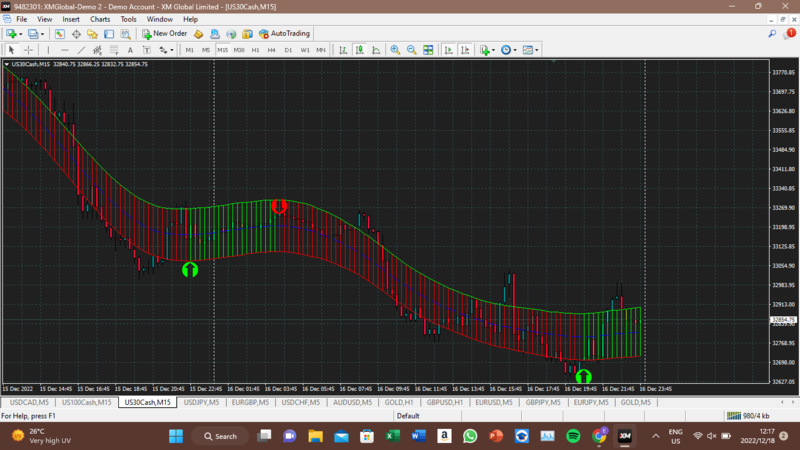Click the red down-arrow signal on chart

pyautogui.click(x=280, y=206)
